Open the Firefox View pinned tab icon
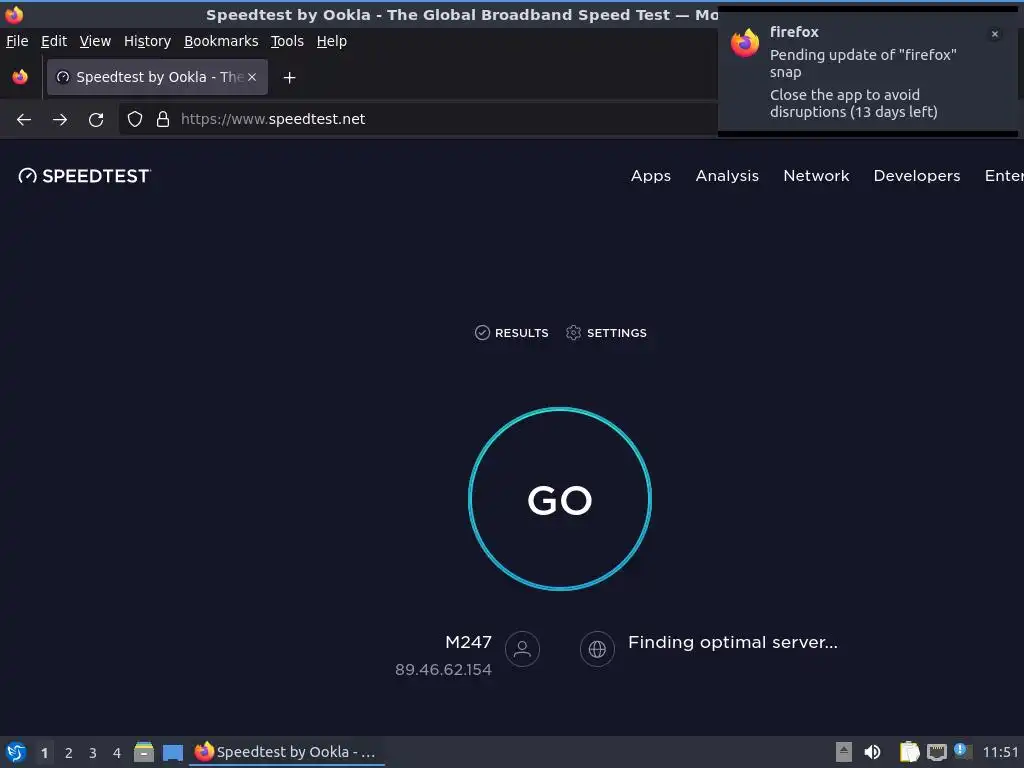The image size is (1024, 768). click(20, 77)
